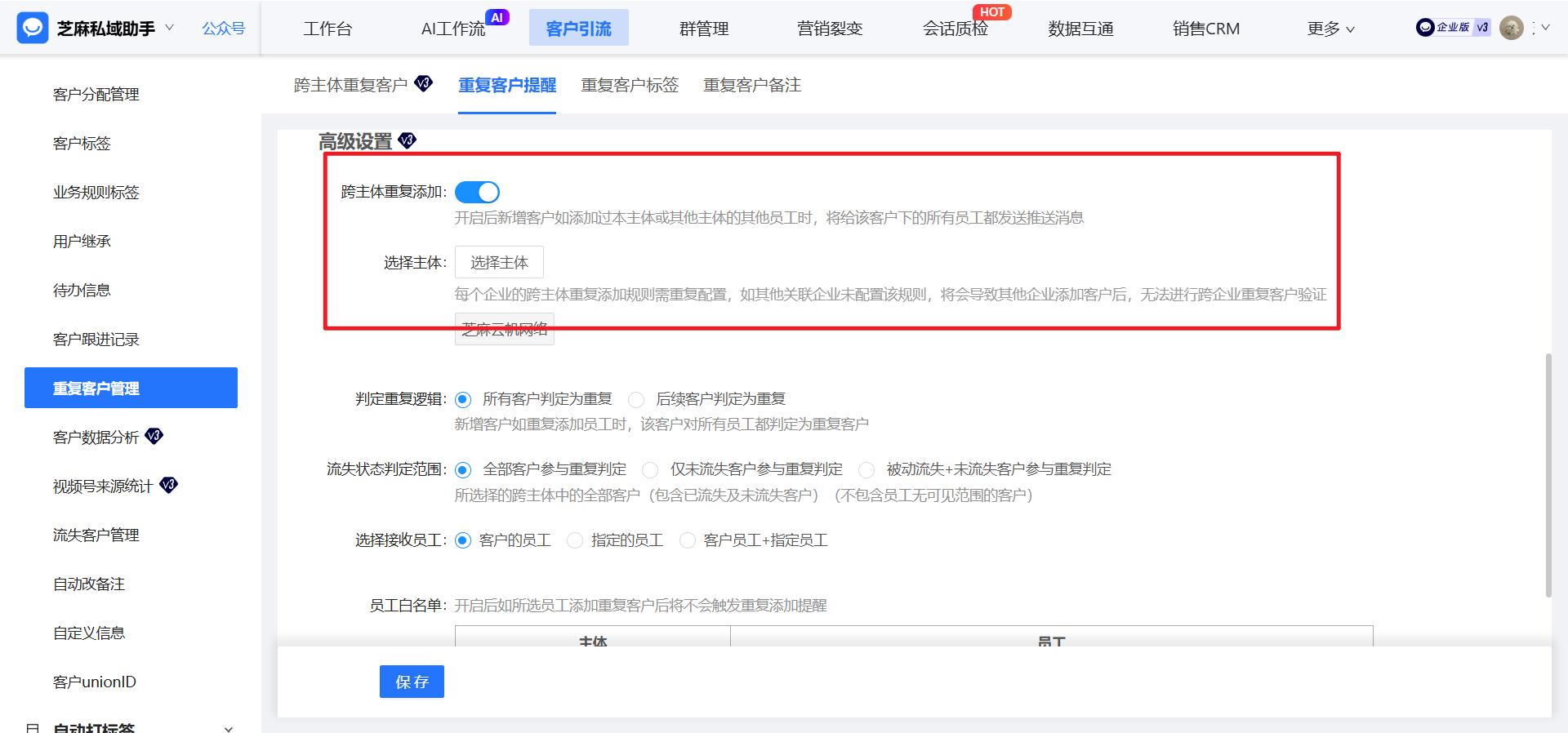Select 重复客户管理 in the sidebar
Screen dimensions: 1568x733
(x=131, y=388)
